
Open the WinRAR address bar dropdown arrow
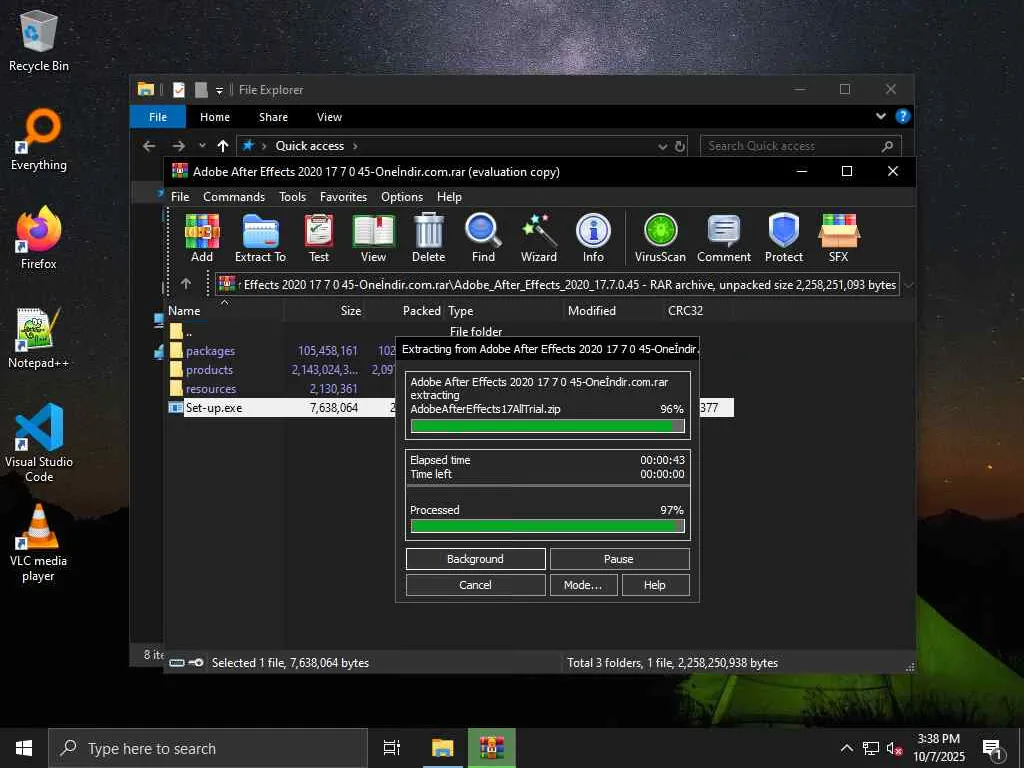pyautogui.click(x=907, y=285)
